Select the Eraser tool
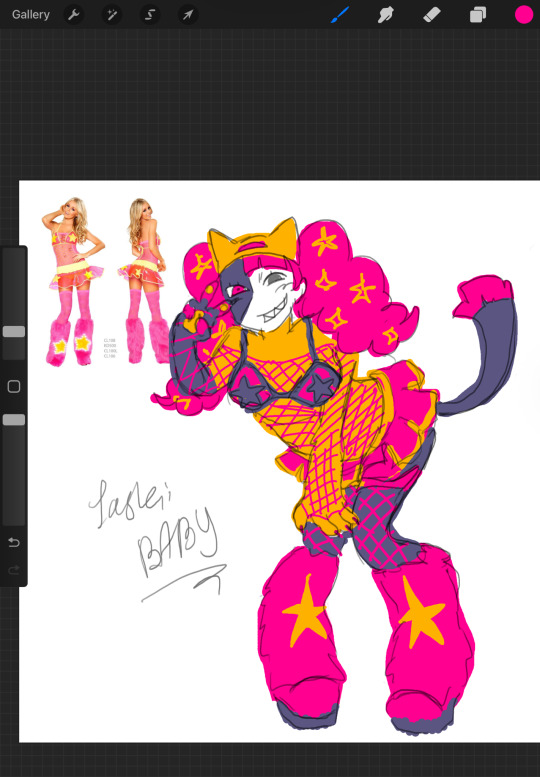This screenshot has width=540, height=777. tap(432, 15)
